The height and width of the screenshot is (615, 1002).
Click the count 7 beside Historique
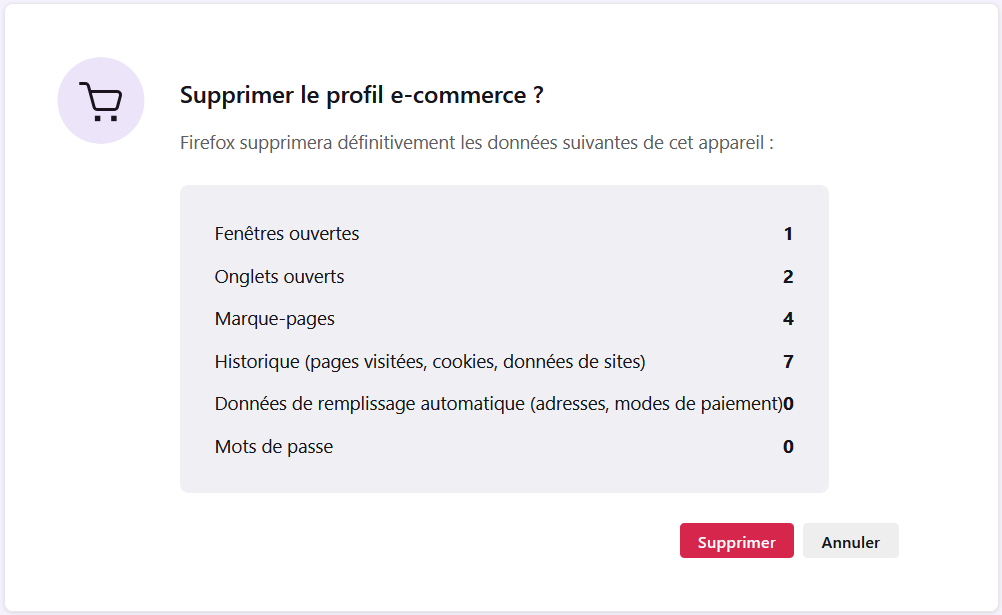[788, 361]
